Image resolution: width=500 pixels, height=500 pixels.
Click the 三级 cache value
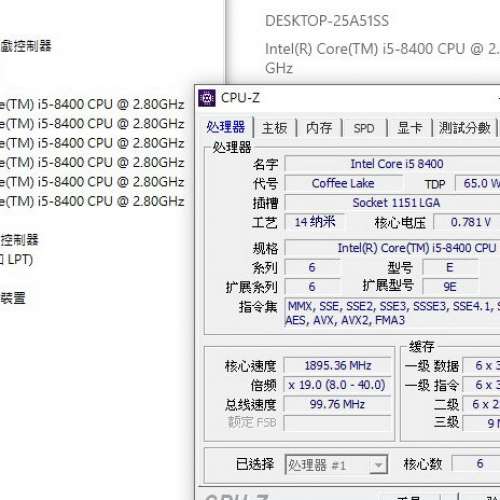(482, 423)
